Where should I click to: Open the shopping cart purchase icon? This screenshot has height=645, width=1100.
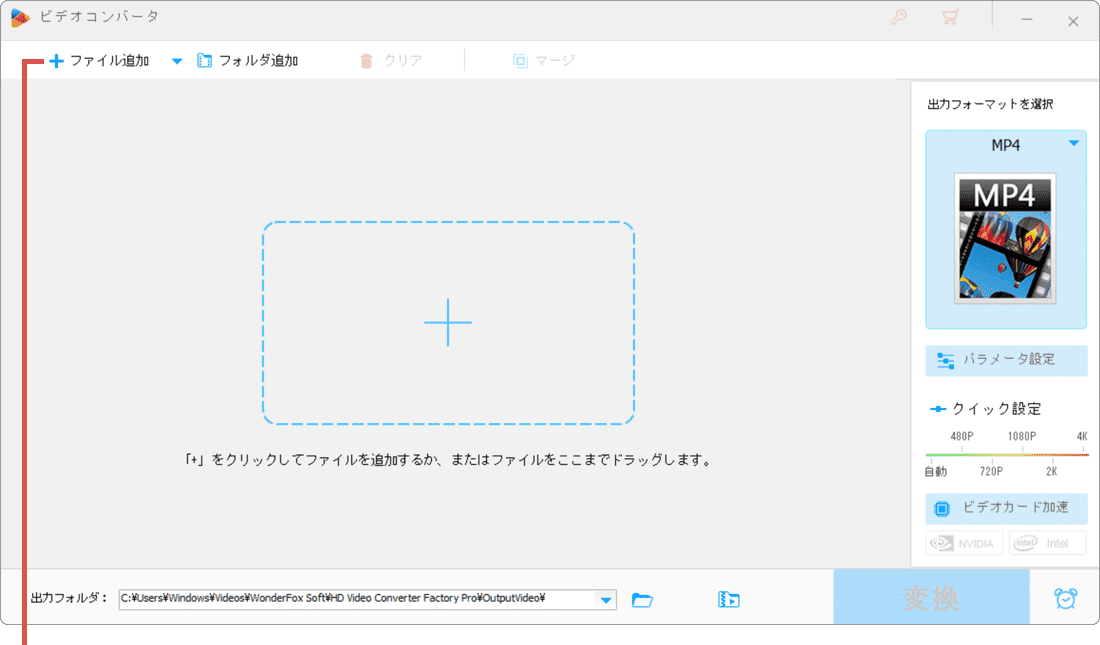[x=950, y=18]
